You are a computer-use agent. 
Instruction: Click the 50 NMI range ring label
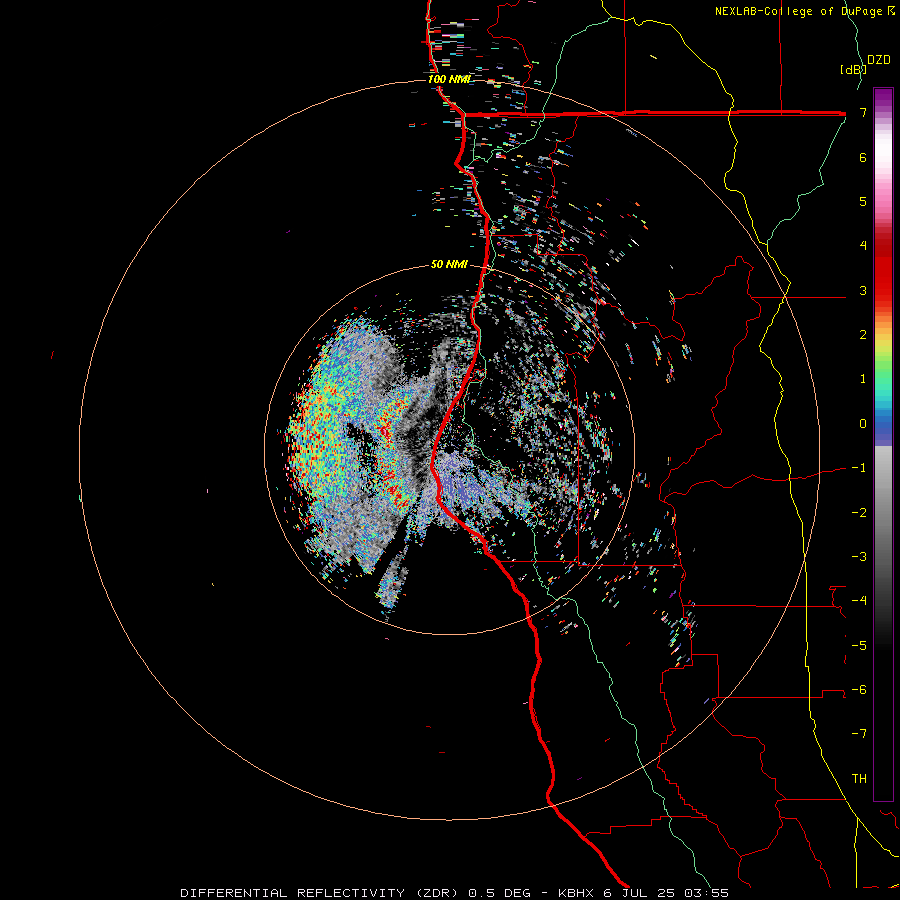(449, 264)
